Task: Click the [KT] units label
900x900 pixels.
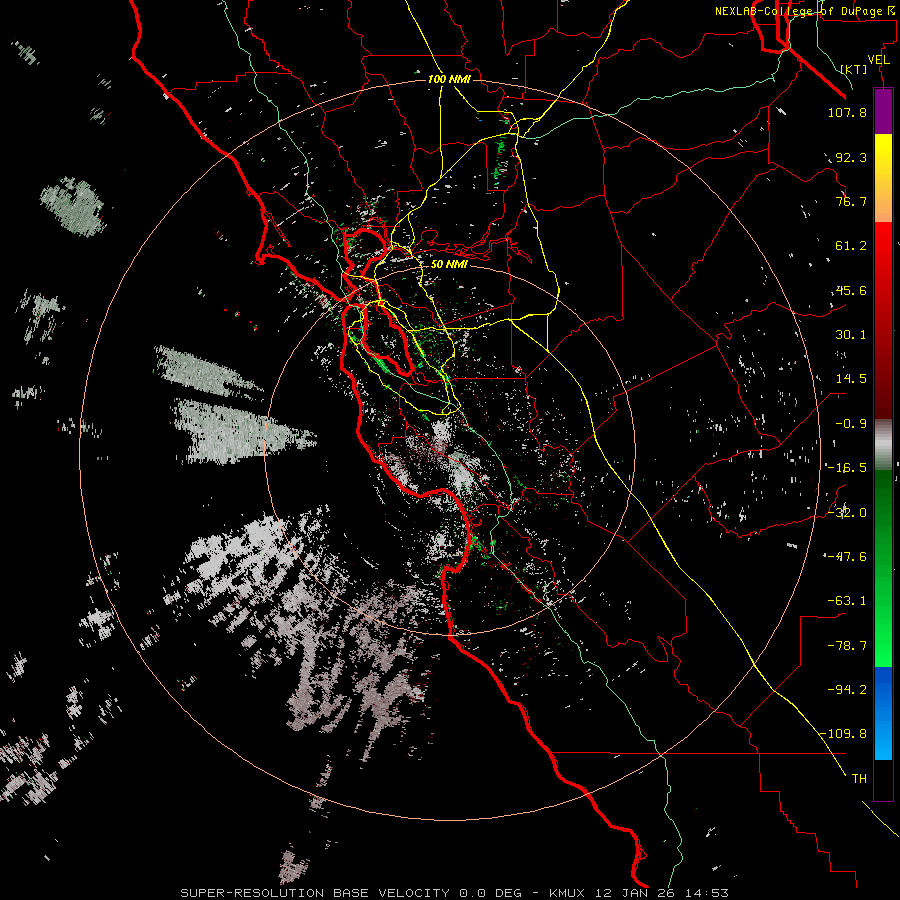Action: 854,69
